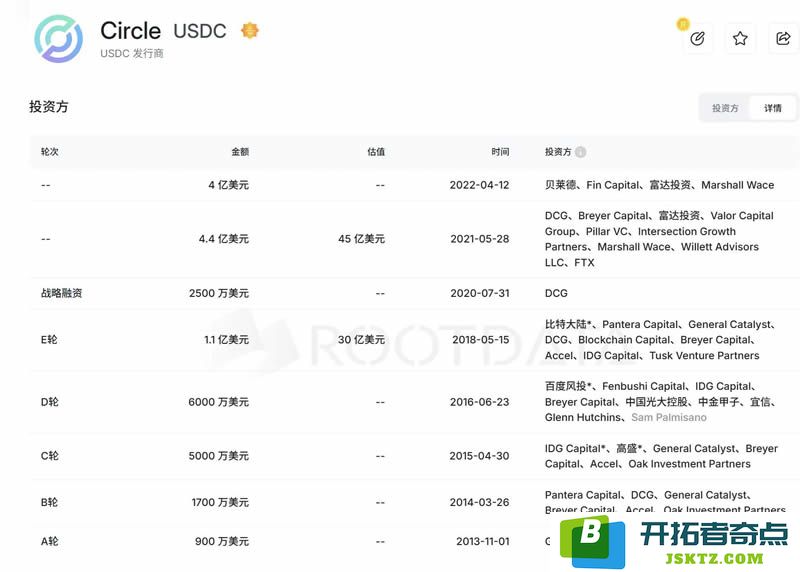Click the 6000 万美元 amount cell
The image size is (800, 572).
218,402
